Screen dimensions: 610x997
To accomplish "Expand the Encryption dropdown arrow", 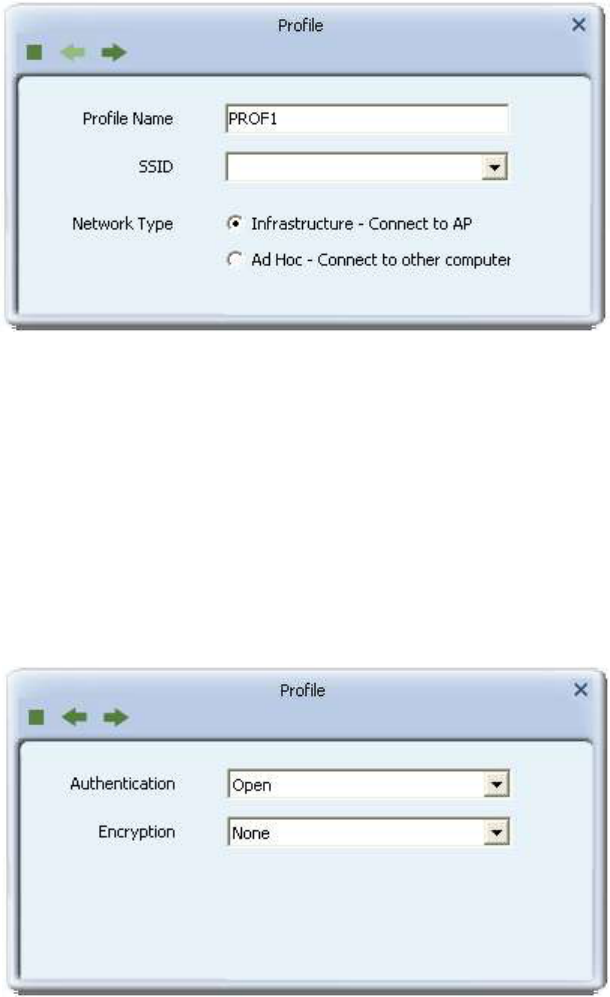I will pyautogui.click(x=496, y=832).
